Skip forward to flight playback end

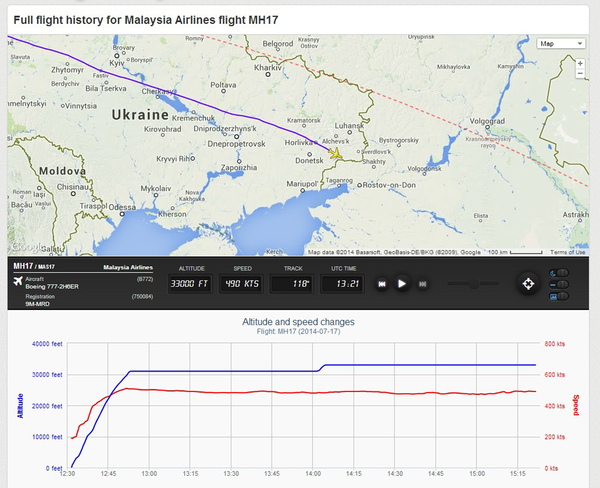422,284
